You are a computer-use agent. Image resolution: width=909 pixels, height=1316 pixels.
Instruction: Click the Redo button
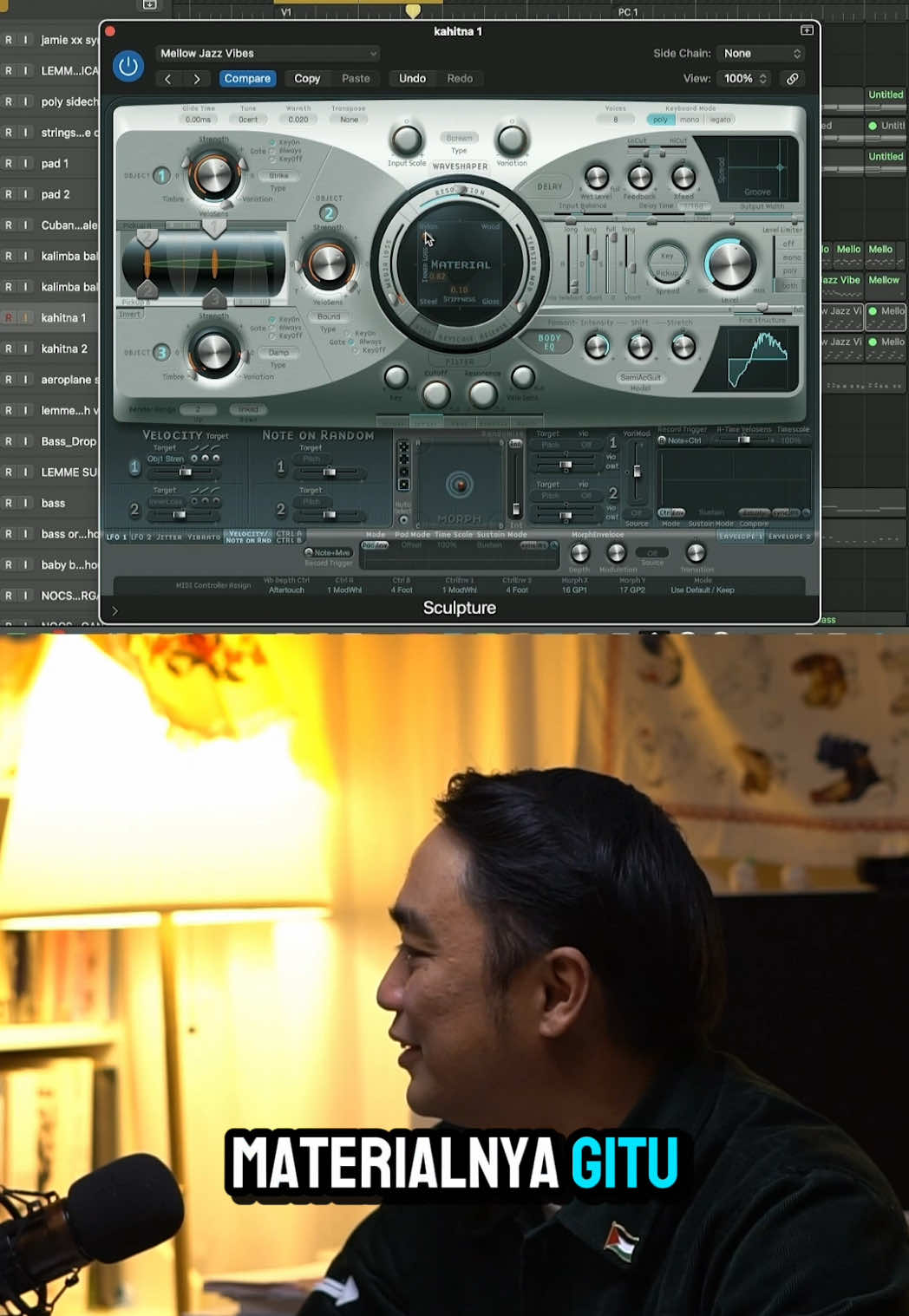[x=460, y=79]
